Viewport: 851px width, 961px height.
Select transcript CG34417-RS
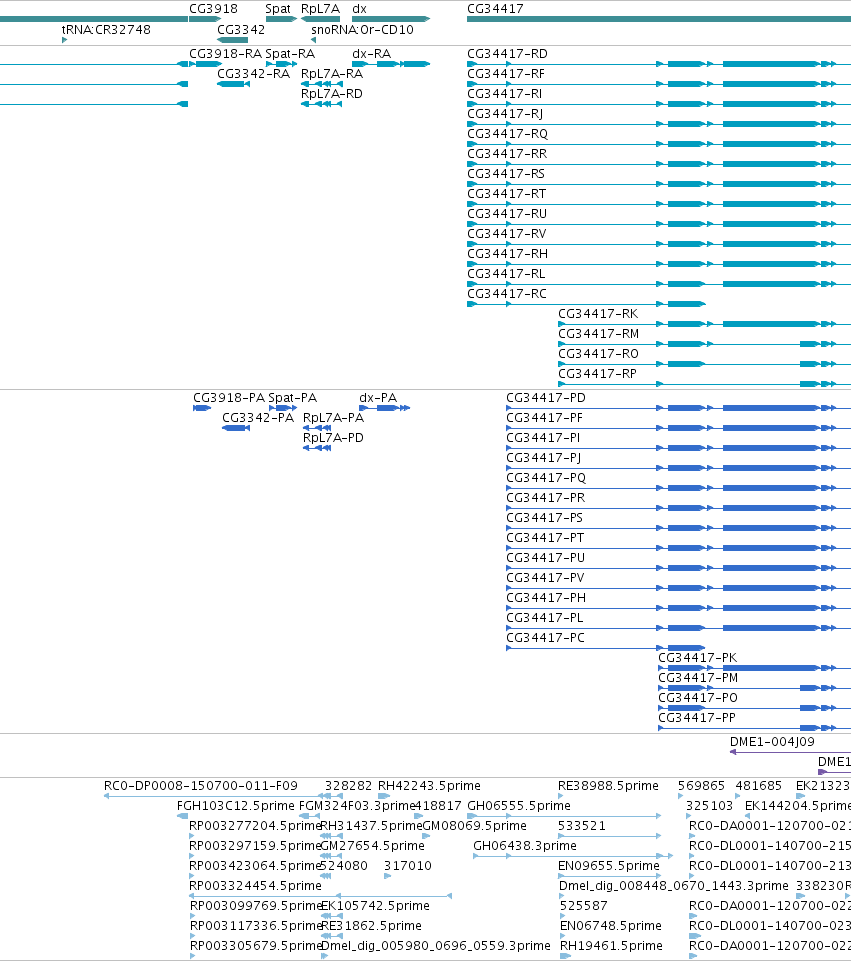pos(505,174)
